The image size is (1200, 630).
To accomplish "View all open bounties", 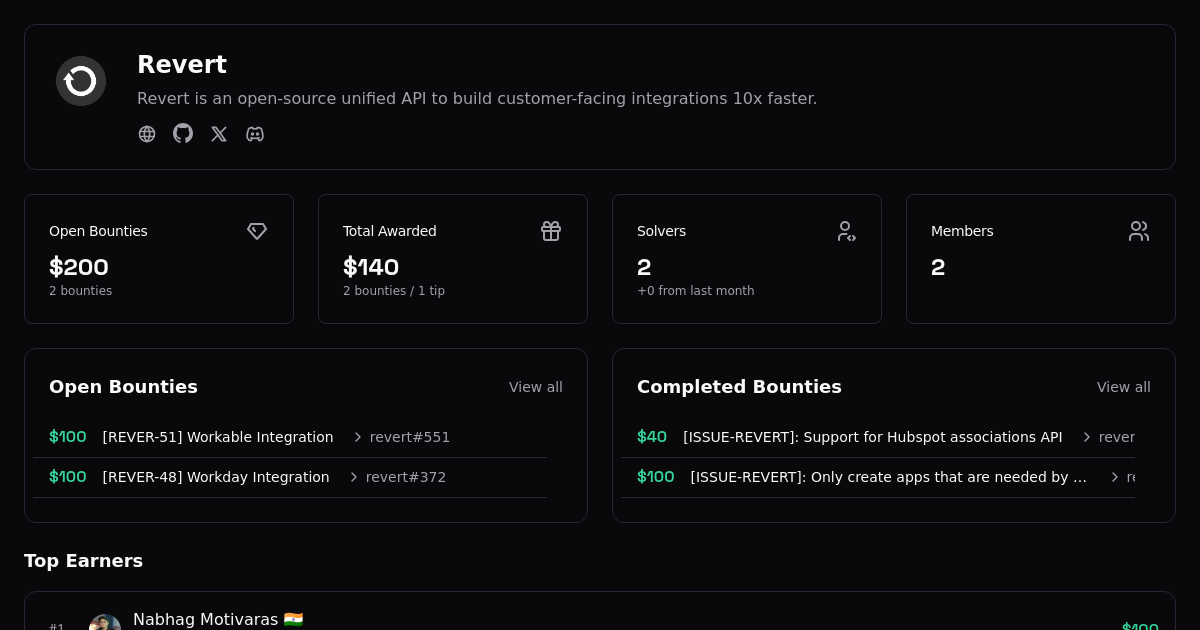I will pyautogui.click(x=535, y=387).
